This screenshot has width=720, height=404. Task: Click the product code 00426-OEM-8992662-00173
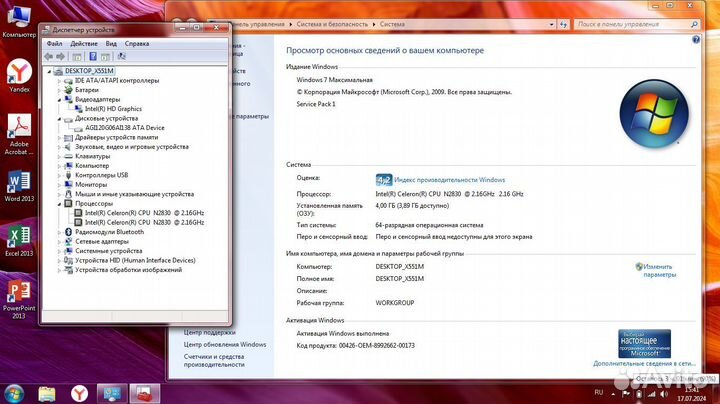pos(377,346)
